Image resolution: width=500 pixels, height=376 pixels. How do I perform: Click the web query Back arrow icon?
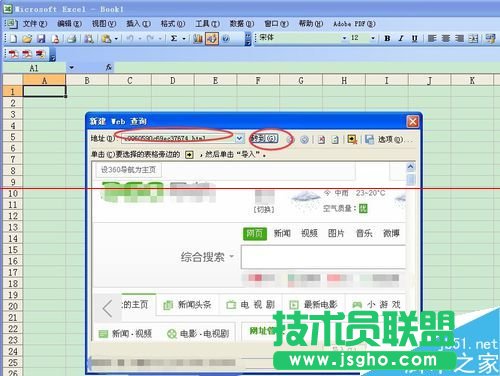point(290,139)
